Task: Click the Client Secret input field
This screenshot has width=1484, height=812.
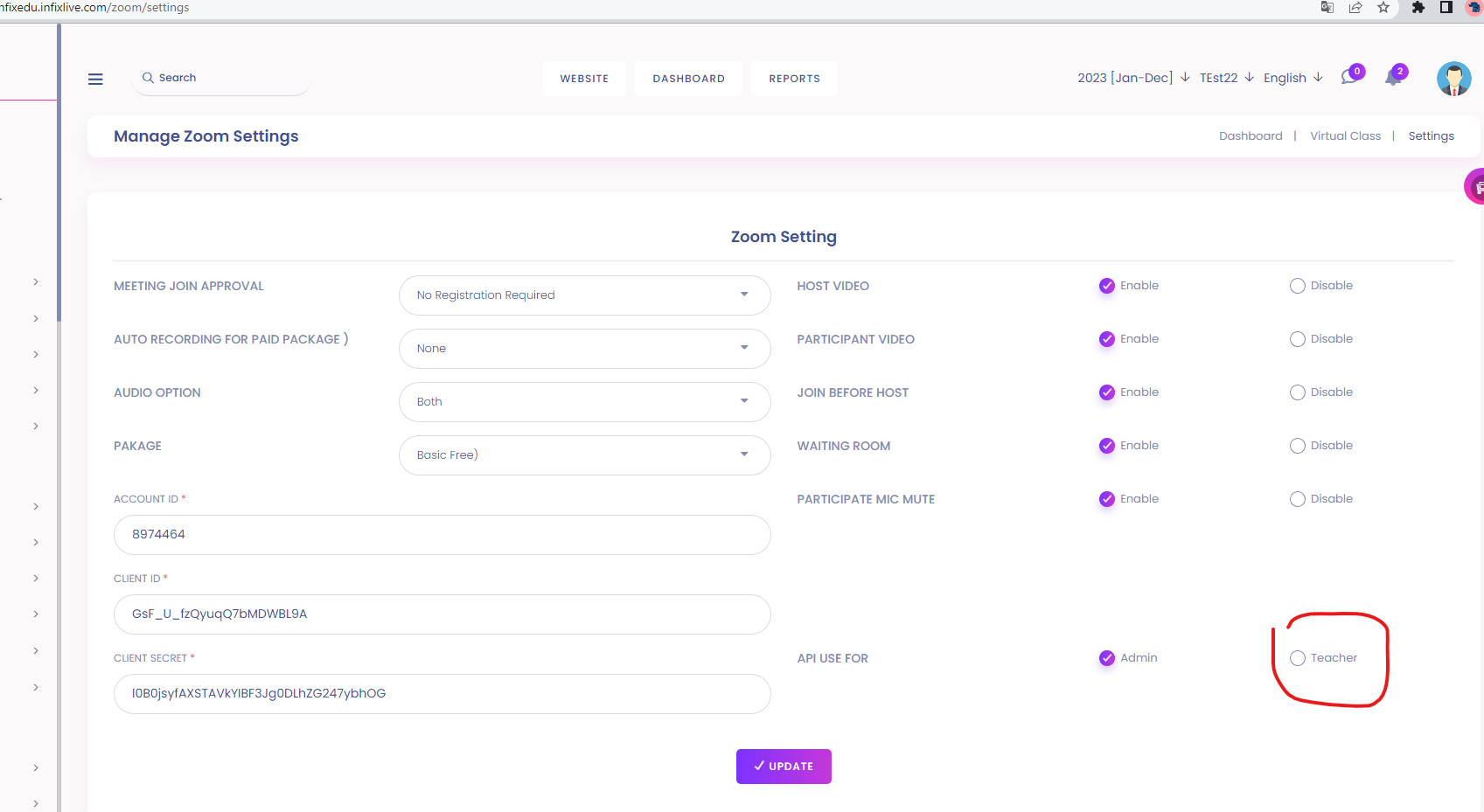Action: pos(442,694)
